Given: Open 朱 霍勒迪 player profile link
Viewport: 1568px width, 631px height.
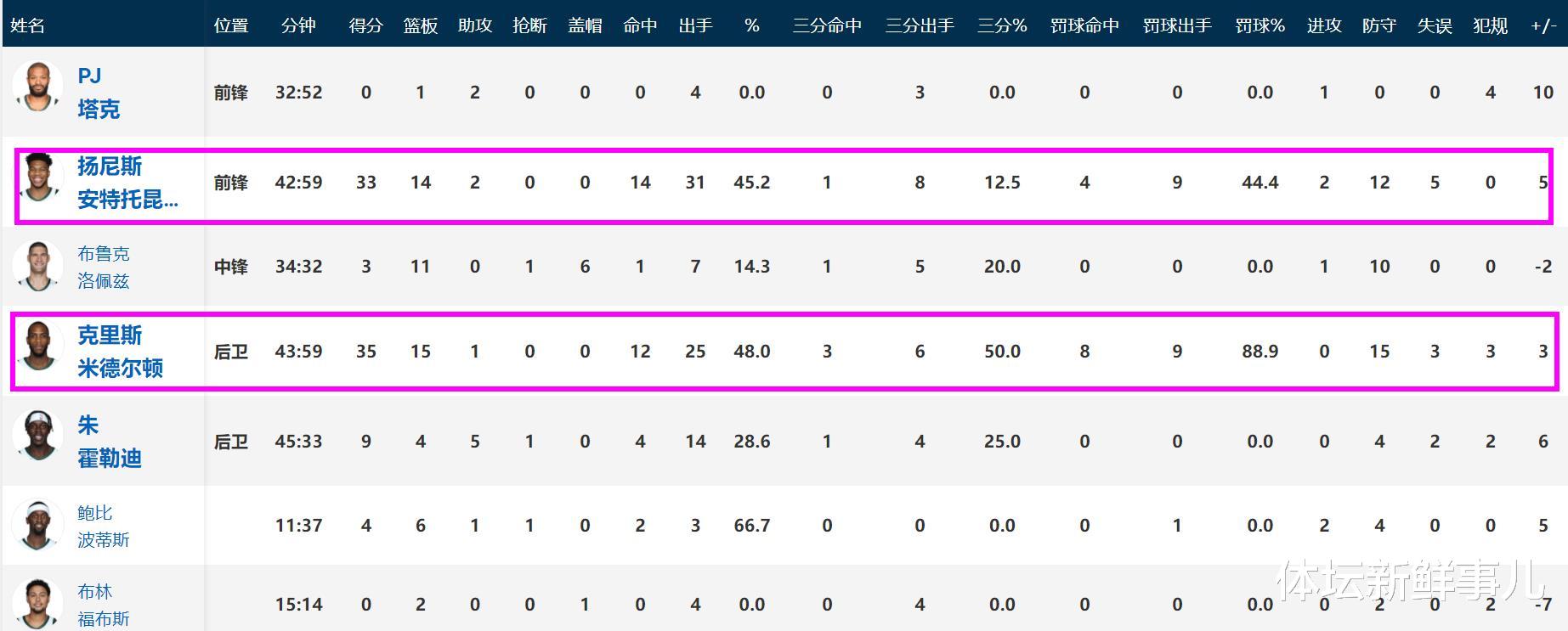Looking at the screenshot, I should coord(109,442).
